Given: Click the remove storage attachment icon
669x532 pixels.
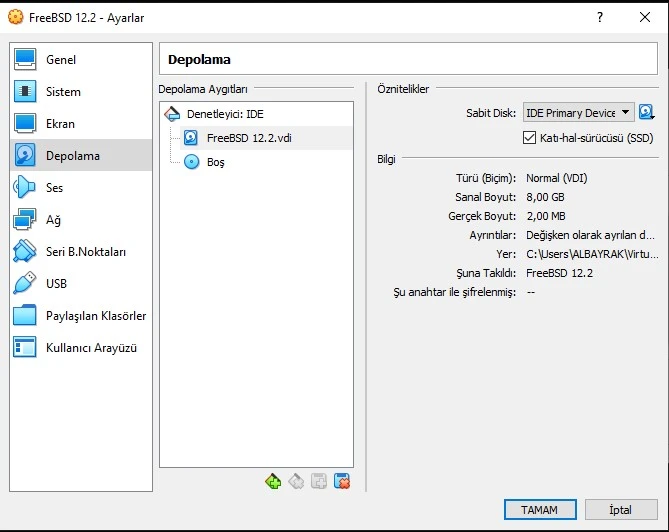Looking at the screenshot, I should click(x=342, y=482).
